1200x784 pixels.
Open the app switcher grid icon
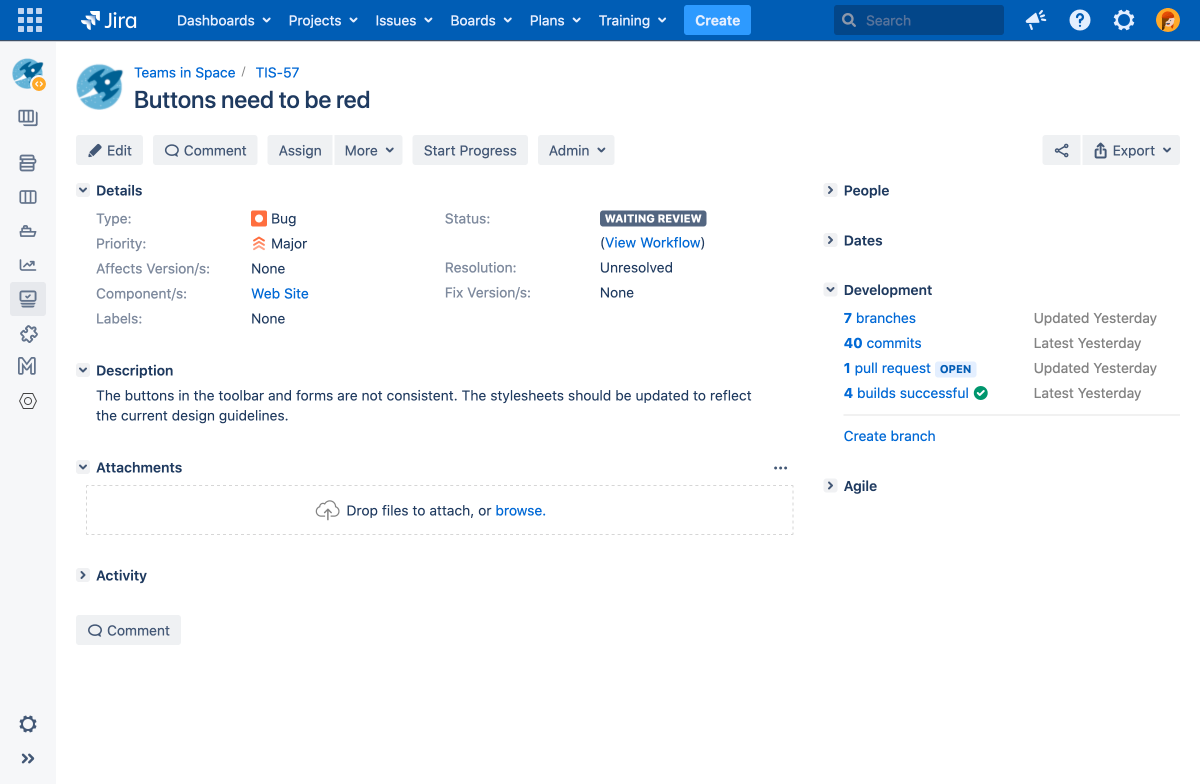[x=30, y=20]
